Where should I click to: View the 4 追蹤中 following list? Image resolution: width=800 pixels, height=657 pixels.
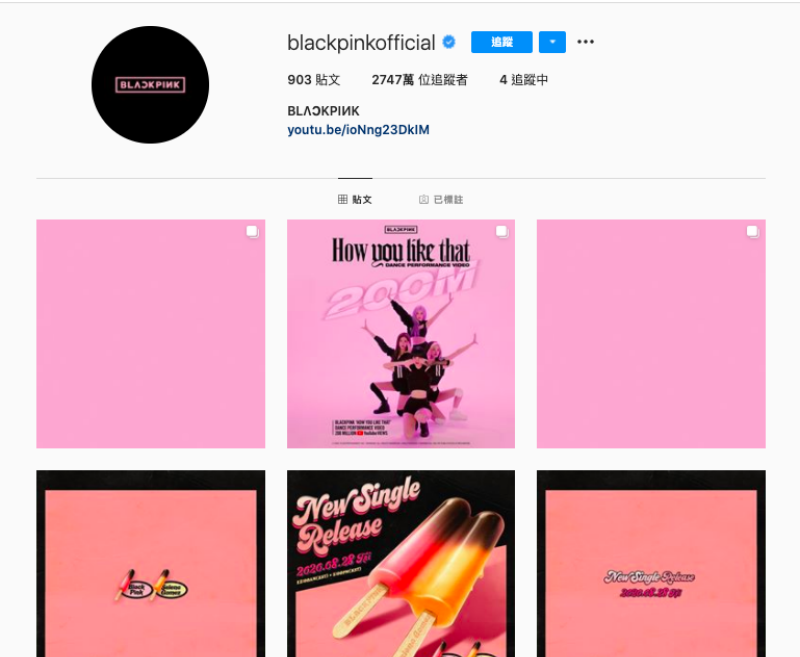pyautogui.click(x=523, y=80)
